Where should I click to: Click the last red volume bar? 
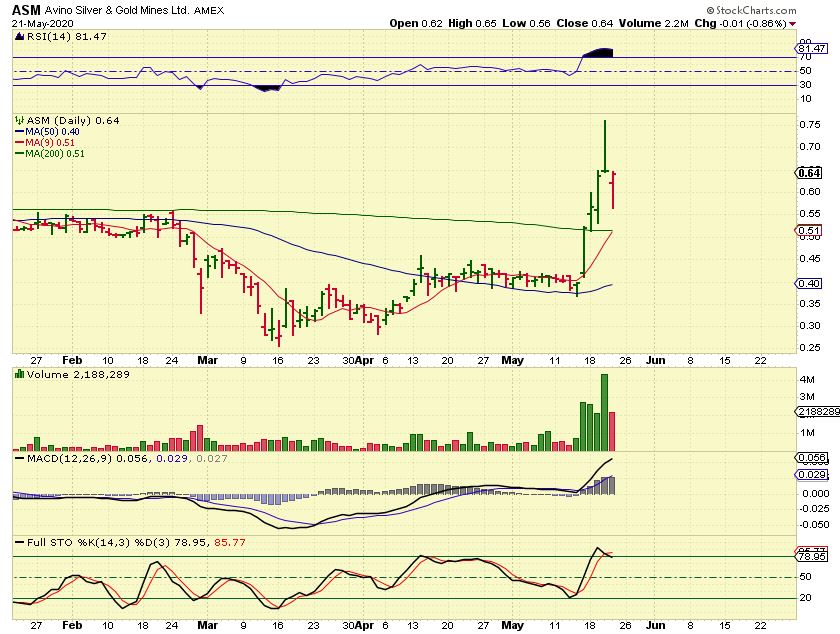click(611, 431)
